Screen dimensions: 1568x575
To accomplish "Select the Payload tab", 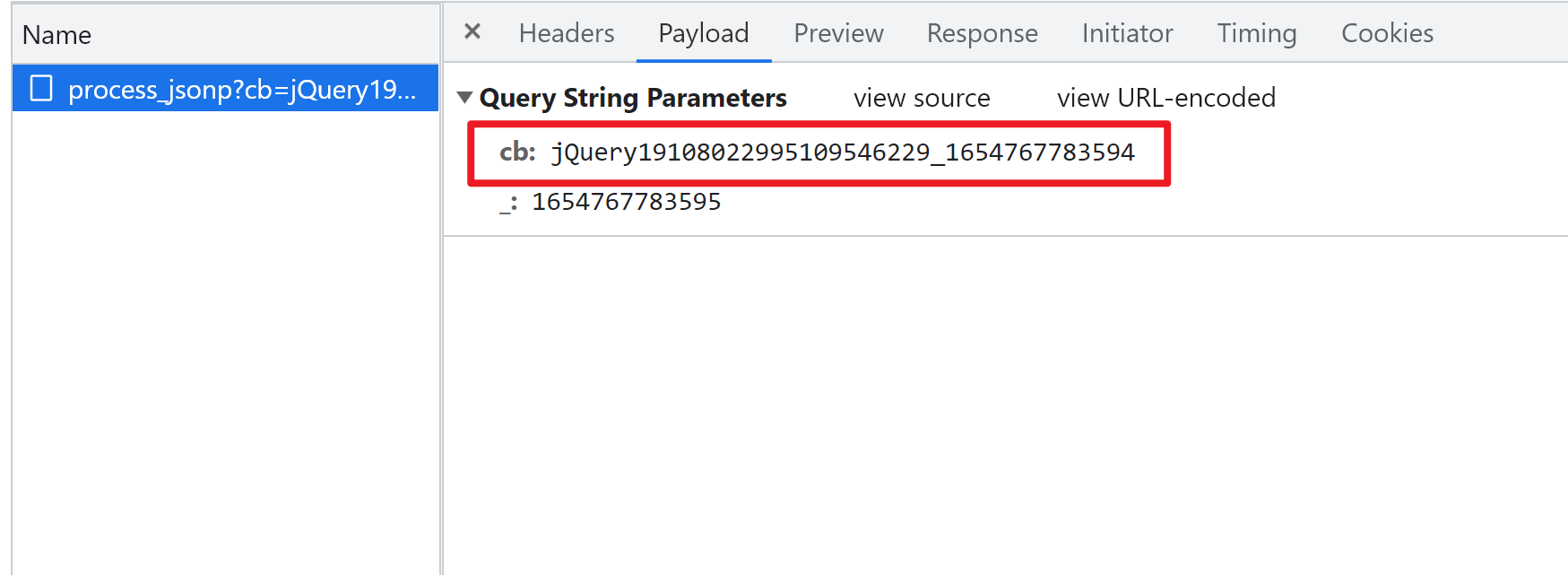I will (704, 33).
